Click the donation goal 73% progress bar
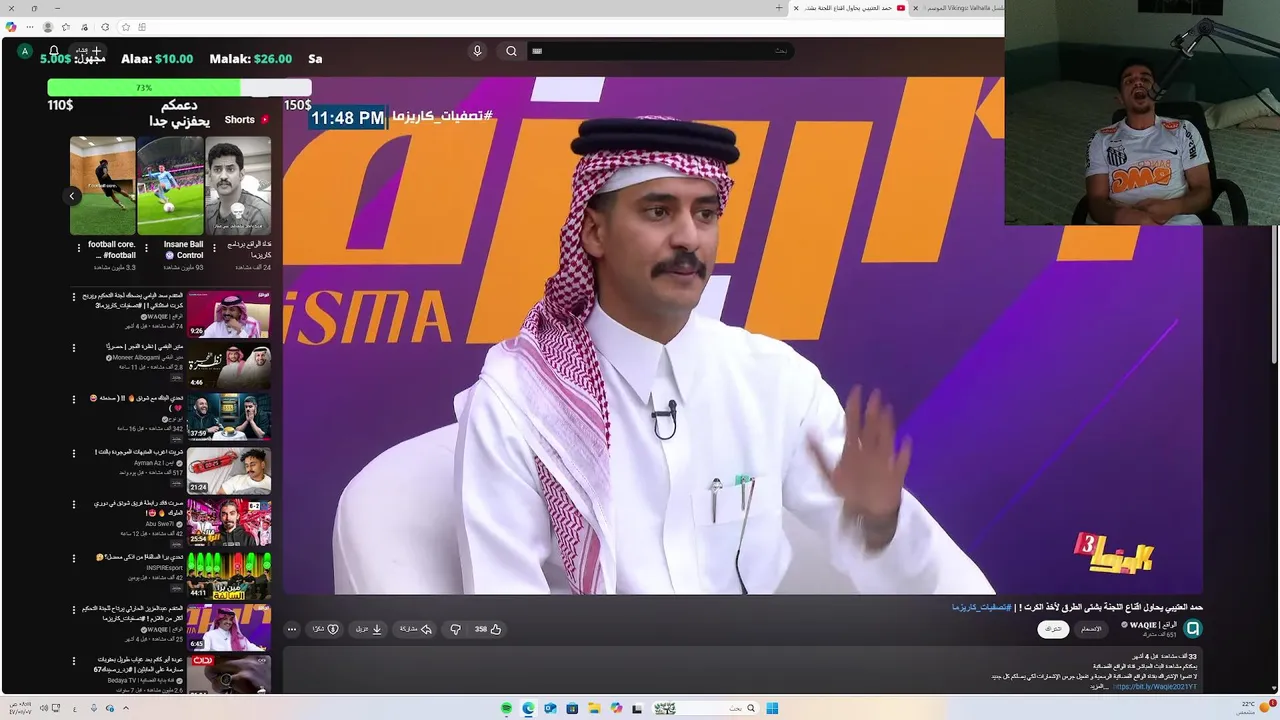This screenshot has height=720, width=1280. pos(179,88)
